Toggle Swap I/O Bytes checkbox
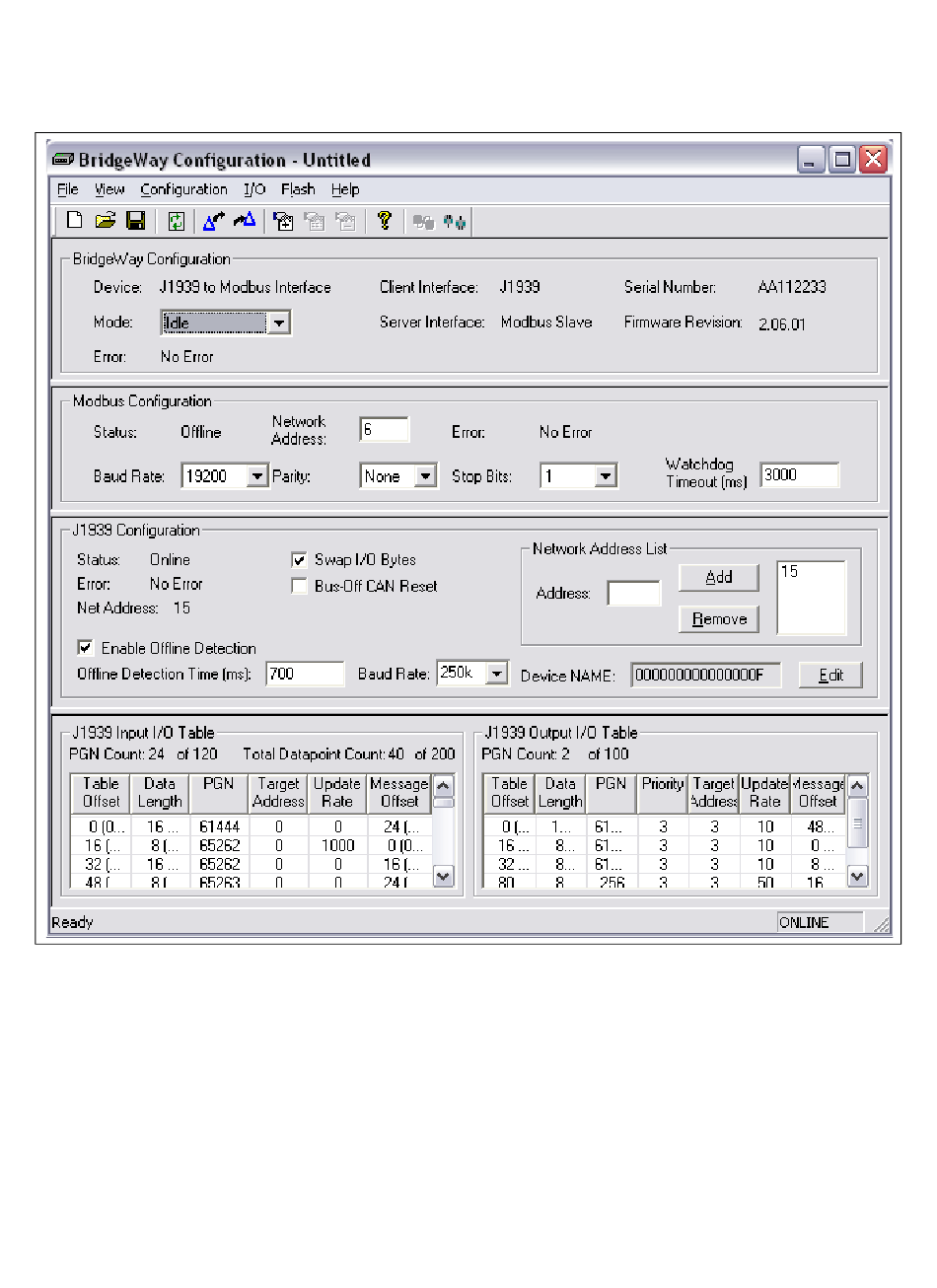The height and width of the screenshot is (1288, 937). [x=299, y=560]
